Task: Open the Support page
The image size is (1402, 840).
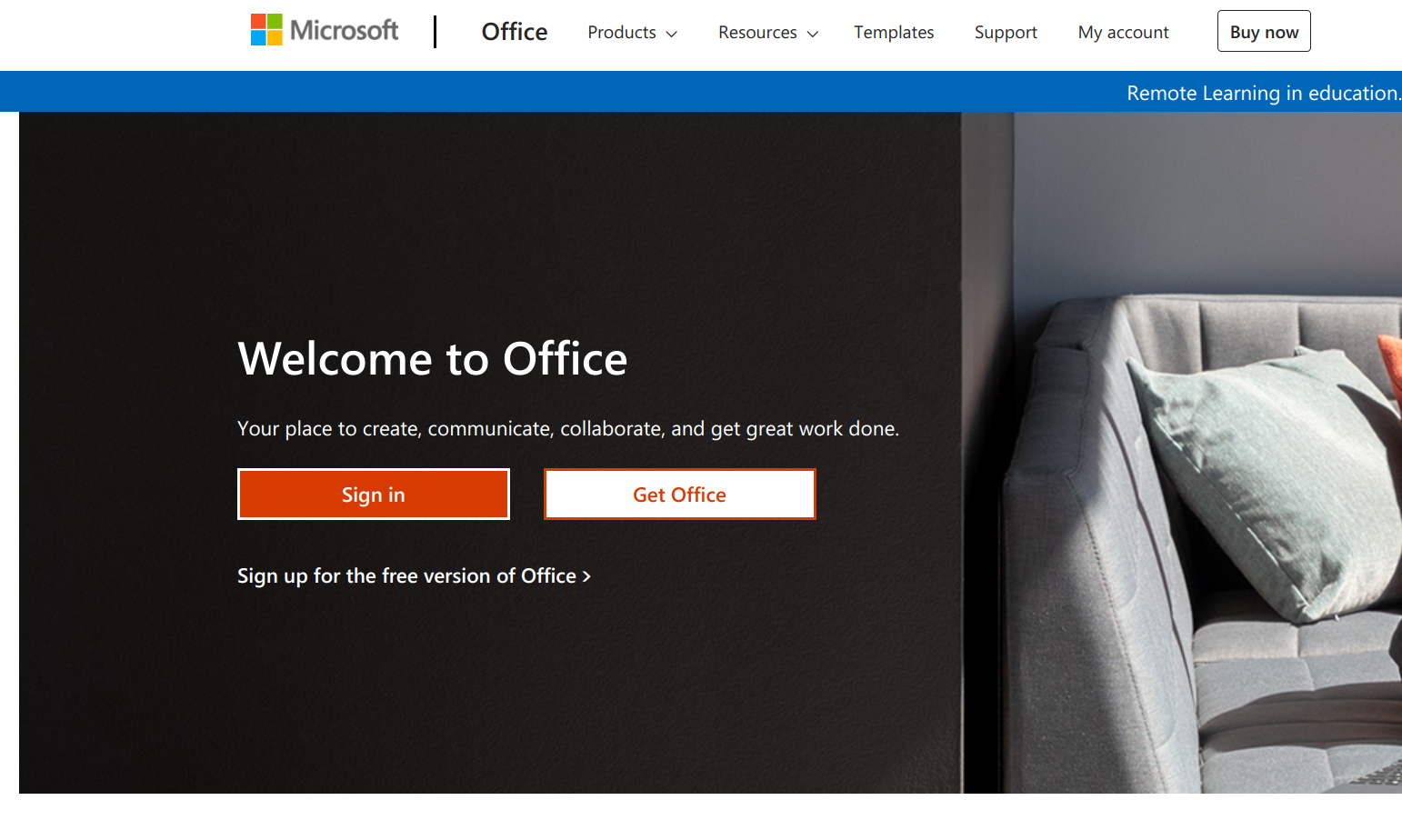Action: pyautogui.click(x=1006, y=33)
